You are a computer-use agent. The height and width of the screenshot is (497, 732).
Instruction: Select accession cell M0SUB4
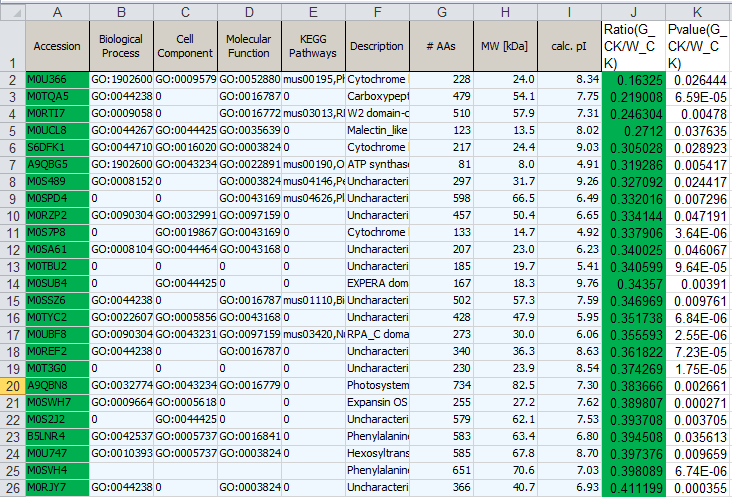pyautogui.click(x=57, y=284)
